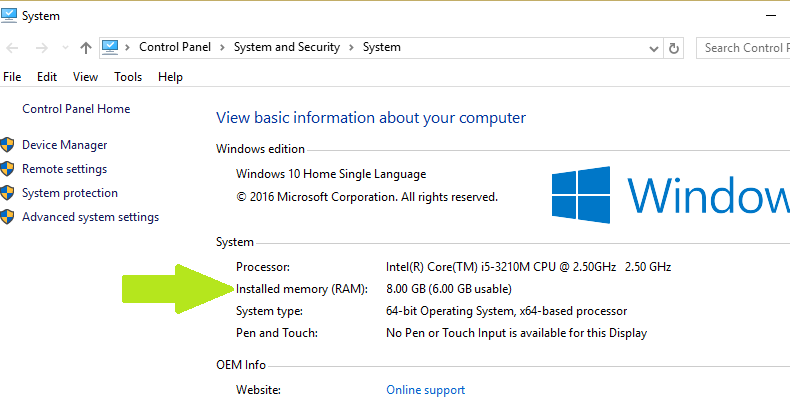
Task: Open the Tools menu
Action: (128, 77)
